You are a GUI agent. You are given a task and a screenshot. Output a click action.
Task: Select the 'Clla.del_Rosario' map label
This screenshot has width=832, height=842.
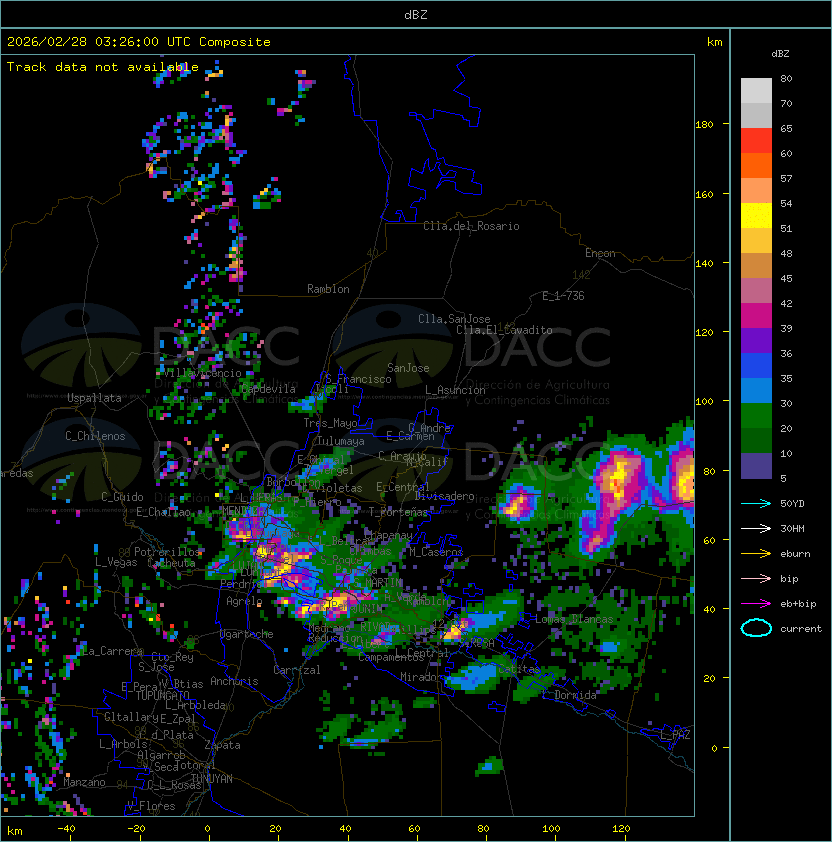coord(471,226)
